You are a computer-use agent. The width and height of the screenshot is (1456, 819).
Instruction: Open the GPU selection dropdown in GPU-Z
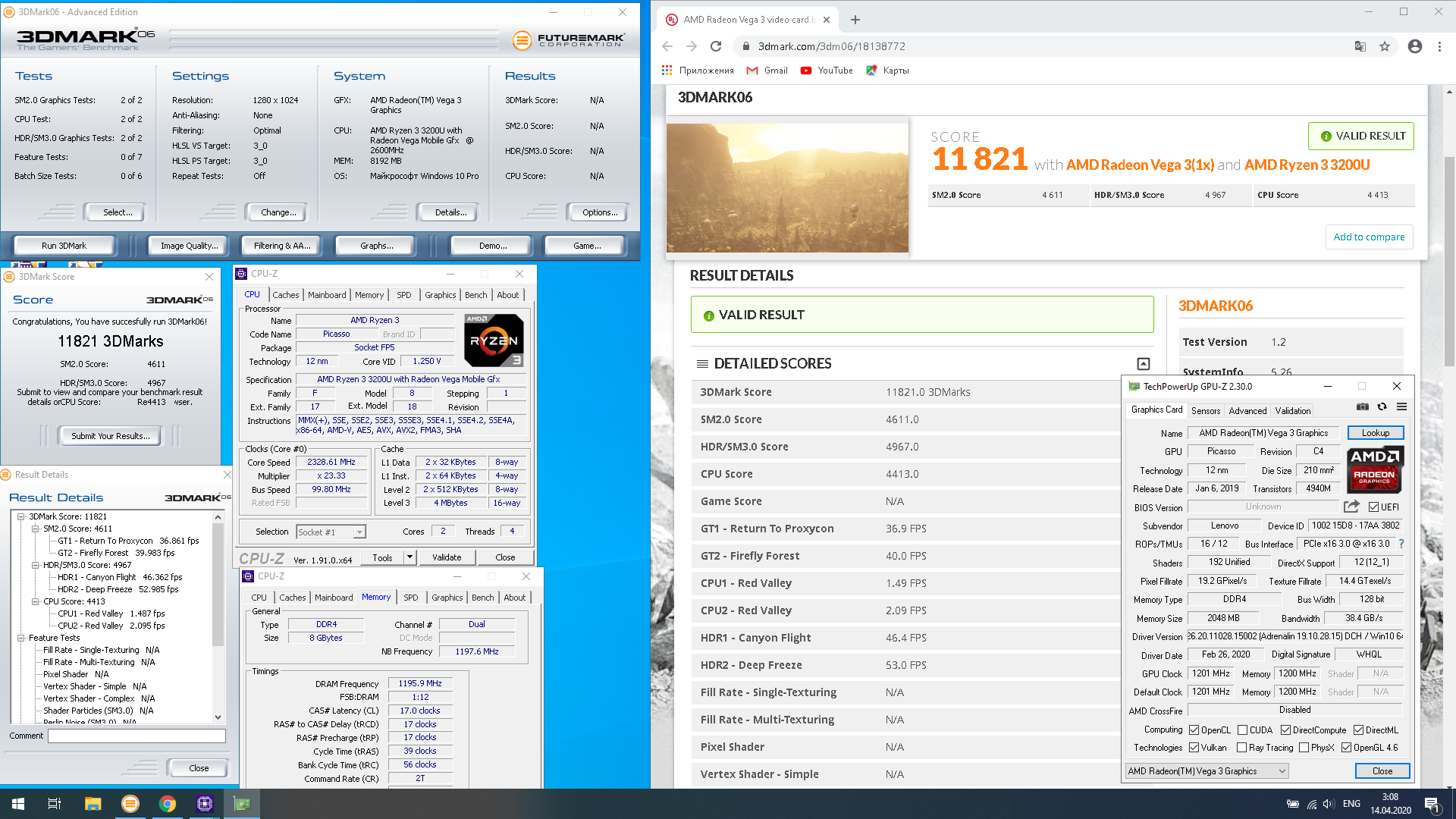point(1207,771)
